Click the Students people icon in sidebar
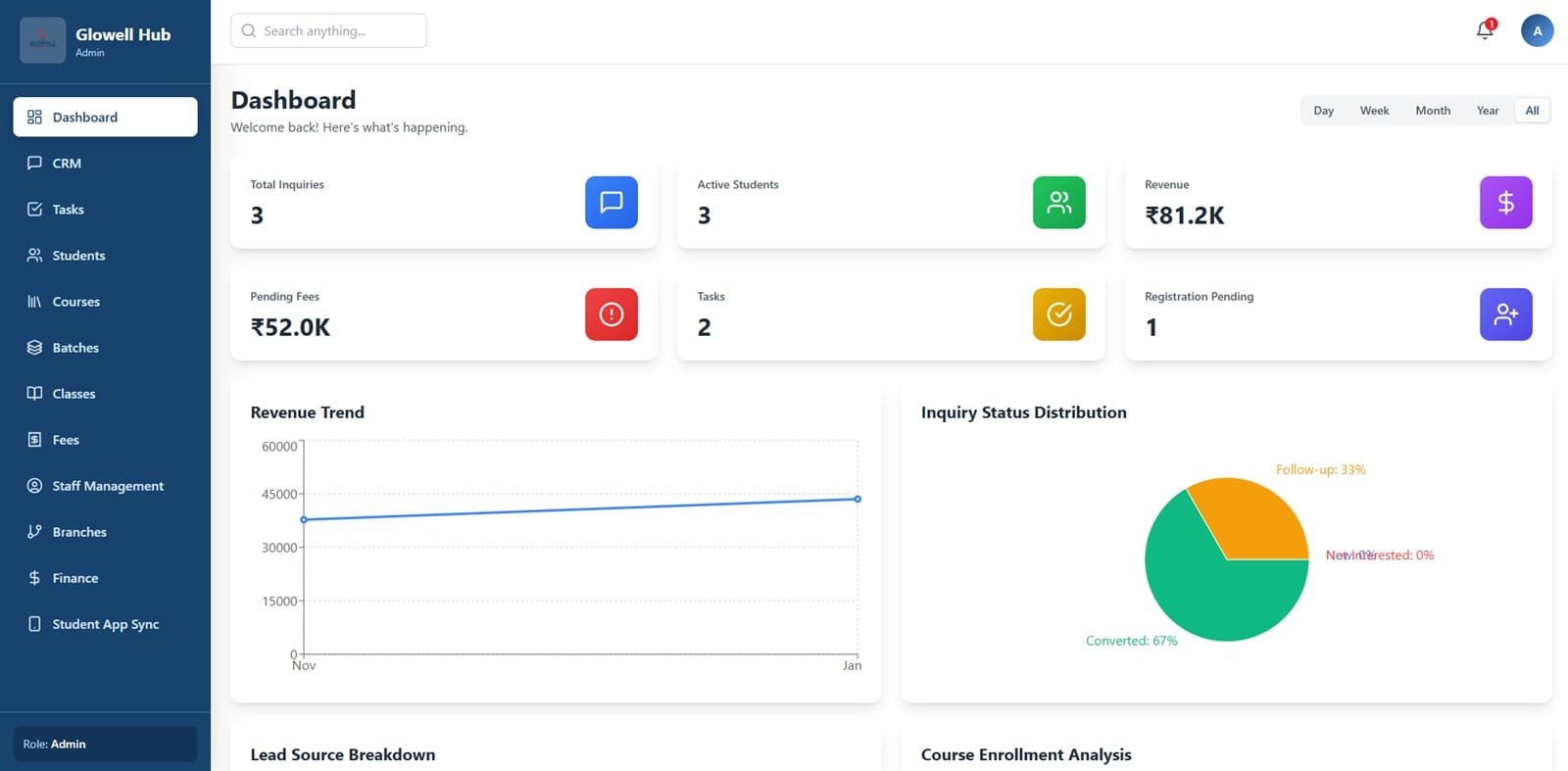The height and width of the screenshot is (771, 1568). [x=34, y=255]
